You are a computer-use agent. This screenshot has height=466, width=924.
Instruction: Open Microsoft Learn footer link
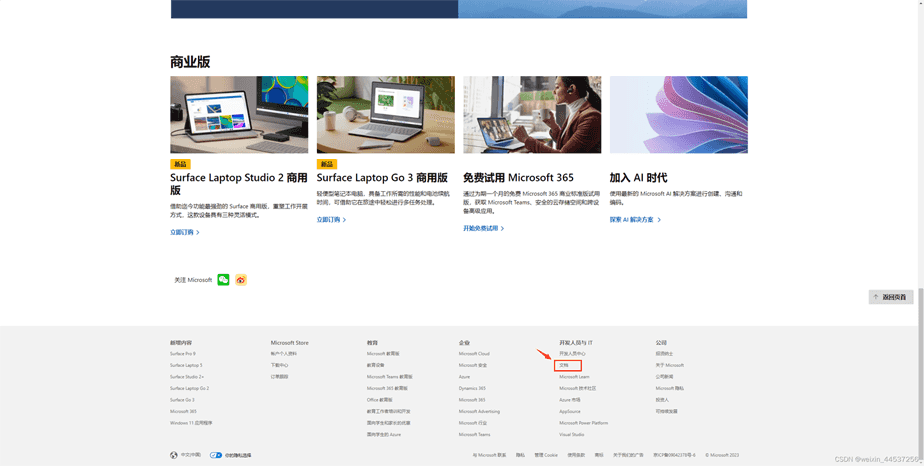pos(574,377)
